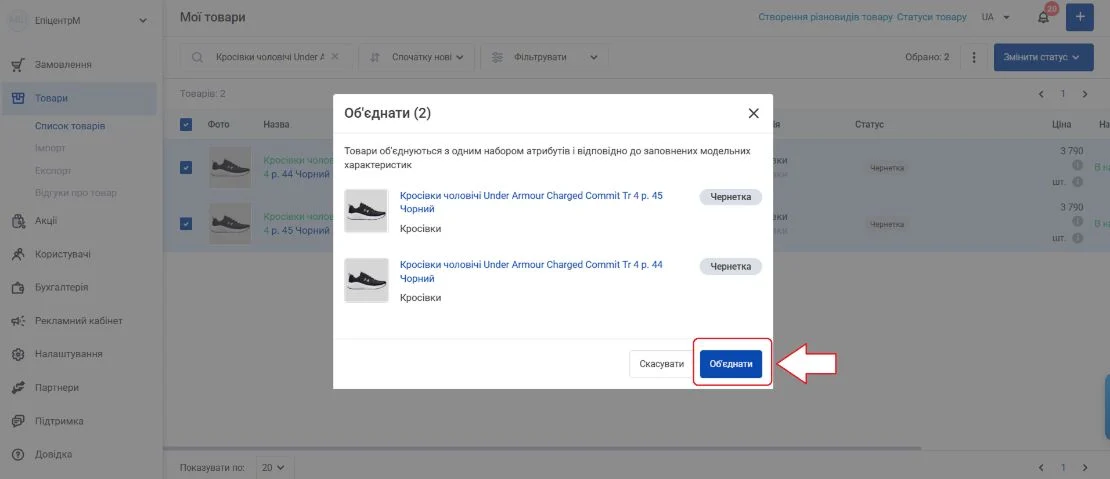Open Фільтрувати filter dropdown
The width and height of the screenshot is (1110, 479).
click(x=544, y=57)
